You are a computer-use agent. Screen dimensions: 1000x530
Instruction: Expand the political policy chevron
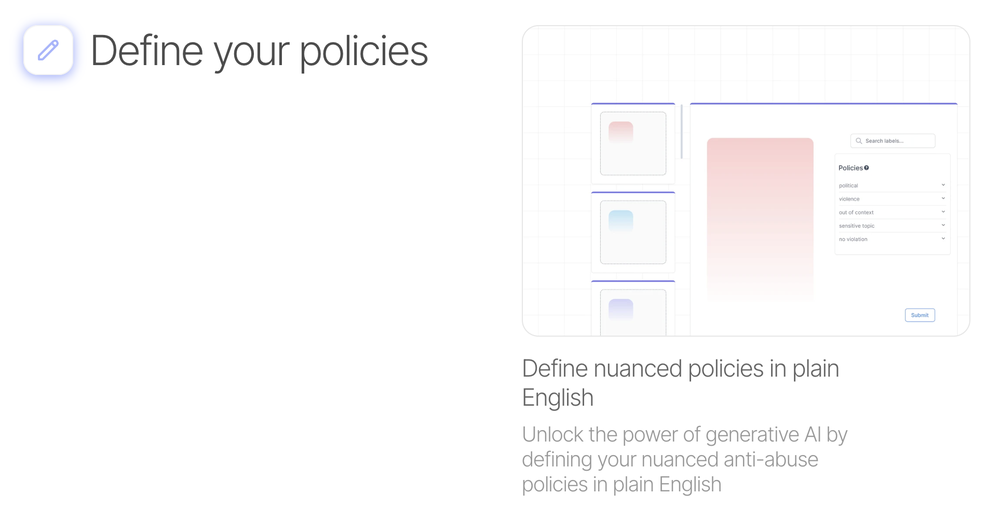tap(943, 185)
